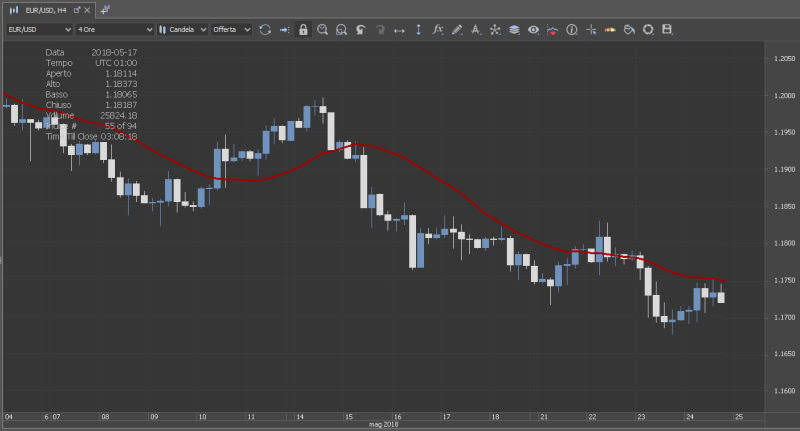The height and width of the screenshot is (431, 800).
Task: Select the text annotation tool
Action: tap(475, 30)
